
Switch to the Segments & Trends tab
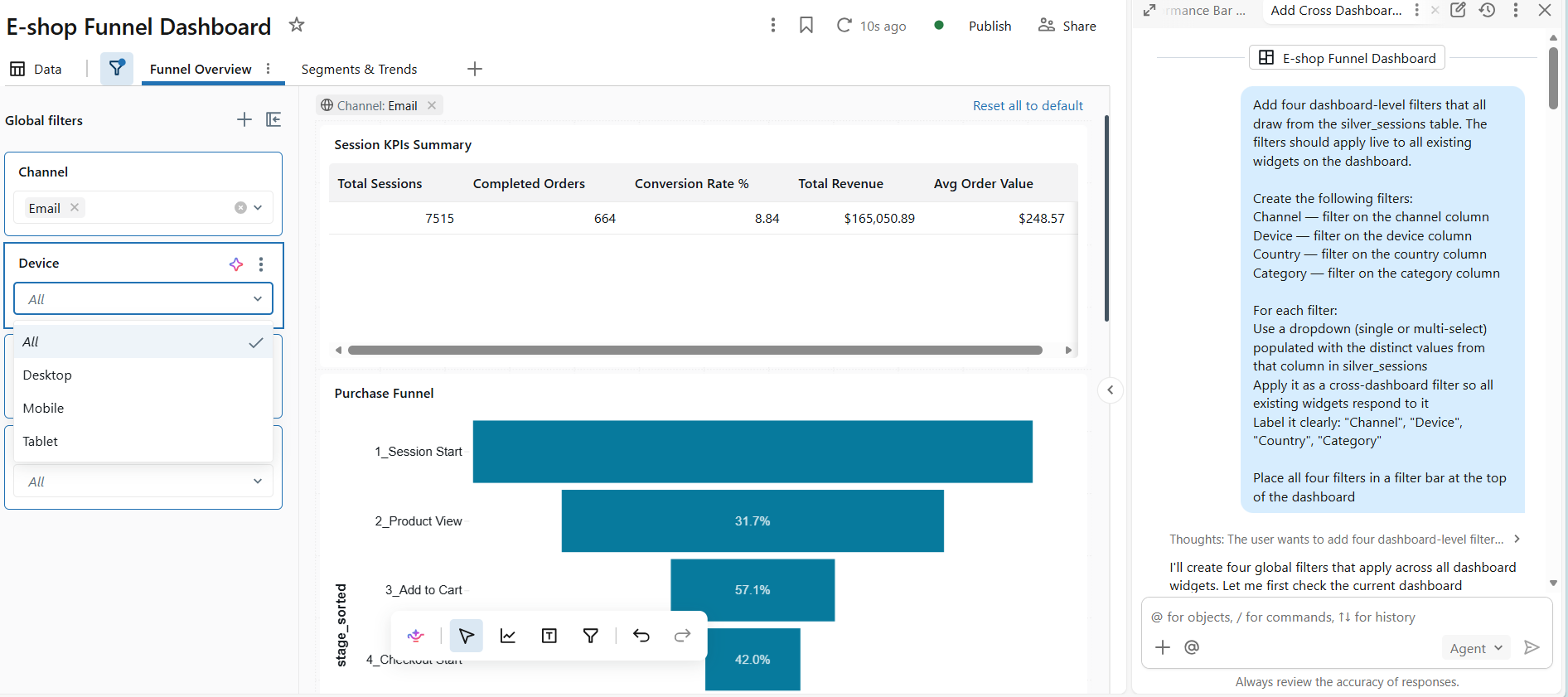[359, 69]
